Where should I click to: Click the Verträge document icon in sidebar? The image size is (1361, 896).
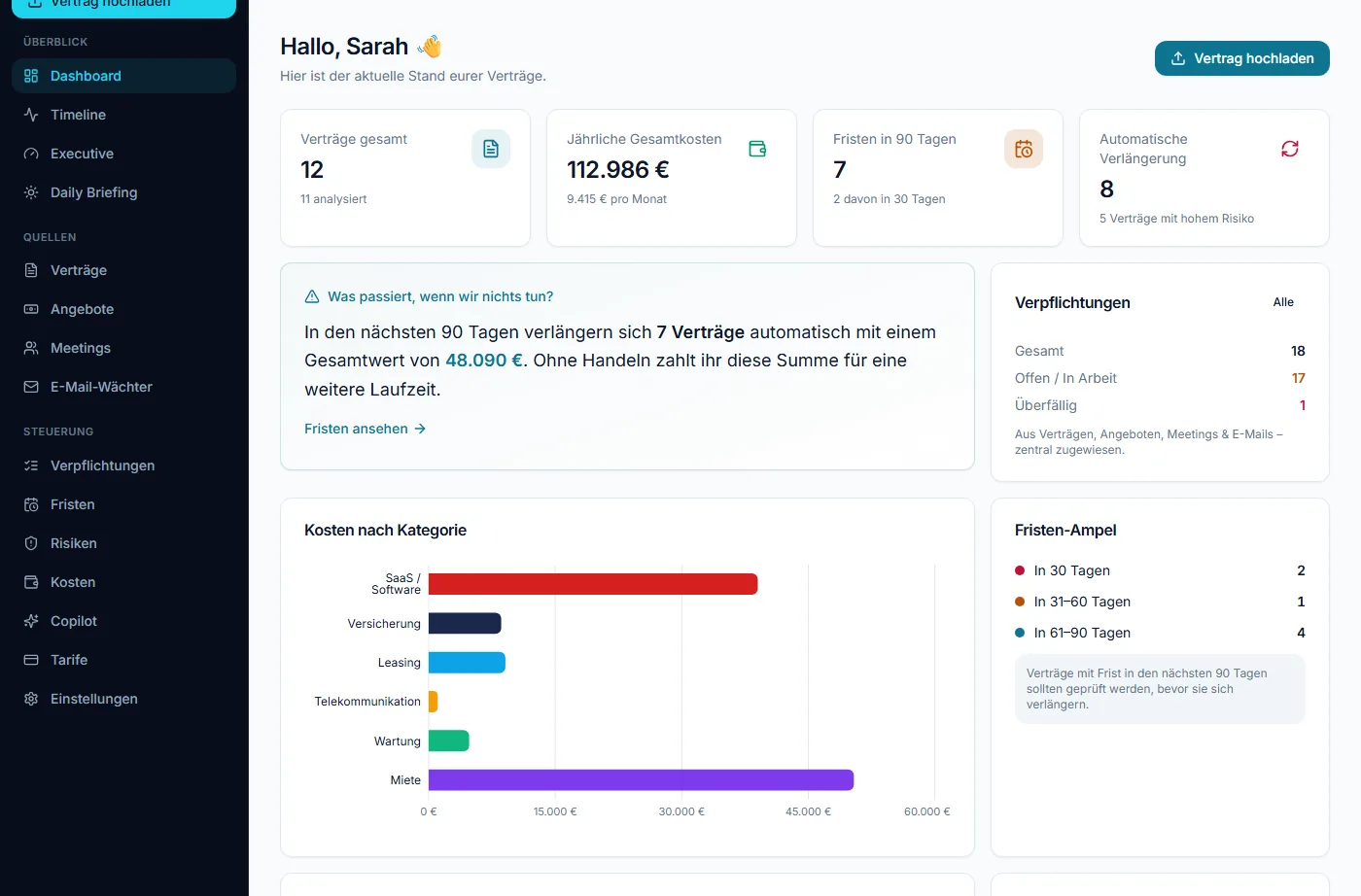pos(31,270)
